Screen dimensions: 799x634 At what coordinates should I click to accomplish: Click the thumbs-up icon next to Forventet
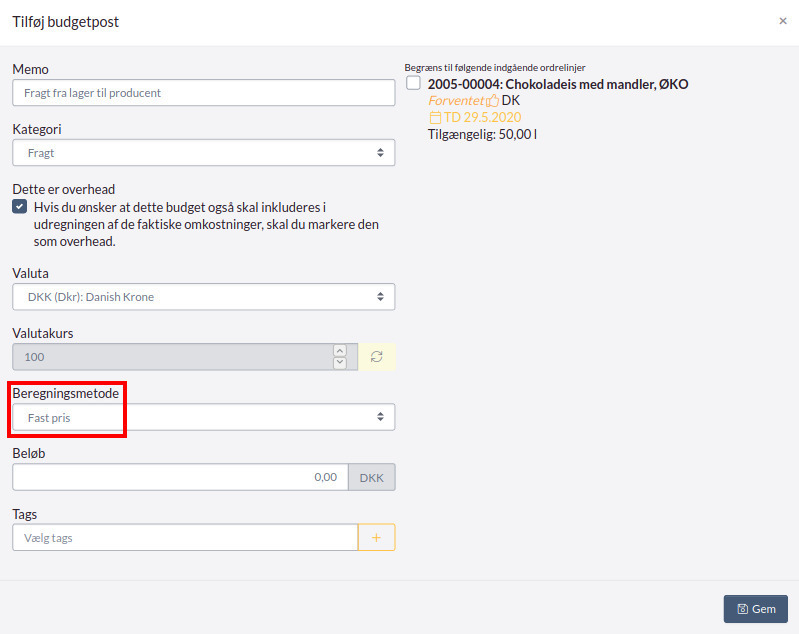pyautogui.click(x=492, y=101)
